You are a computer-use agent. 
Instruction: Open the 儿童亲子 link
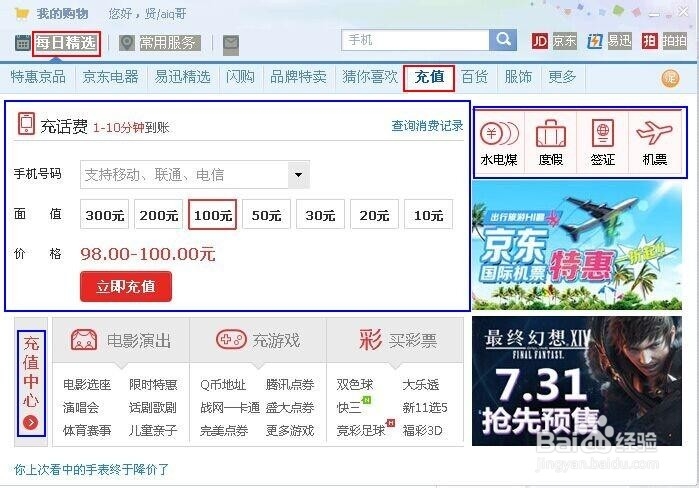click(x=153, y=431)
